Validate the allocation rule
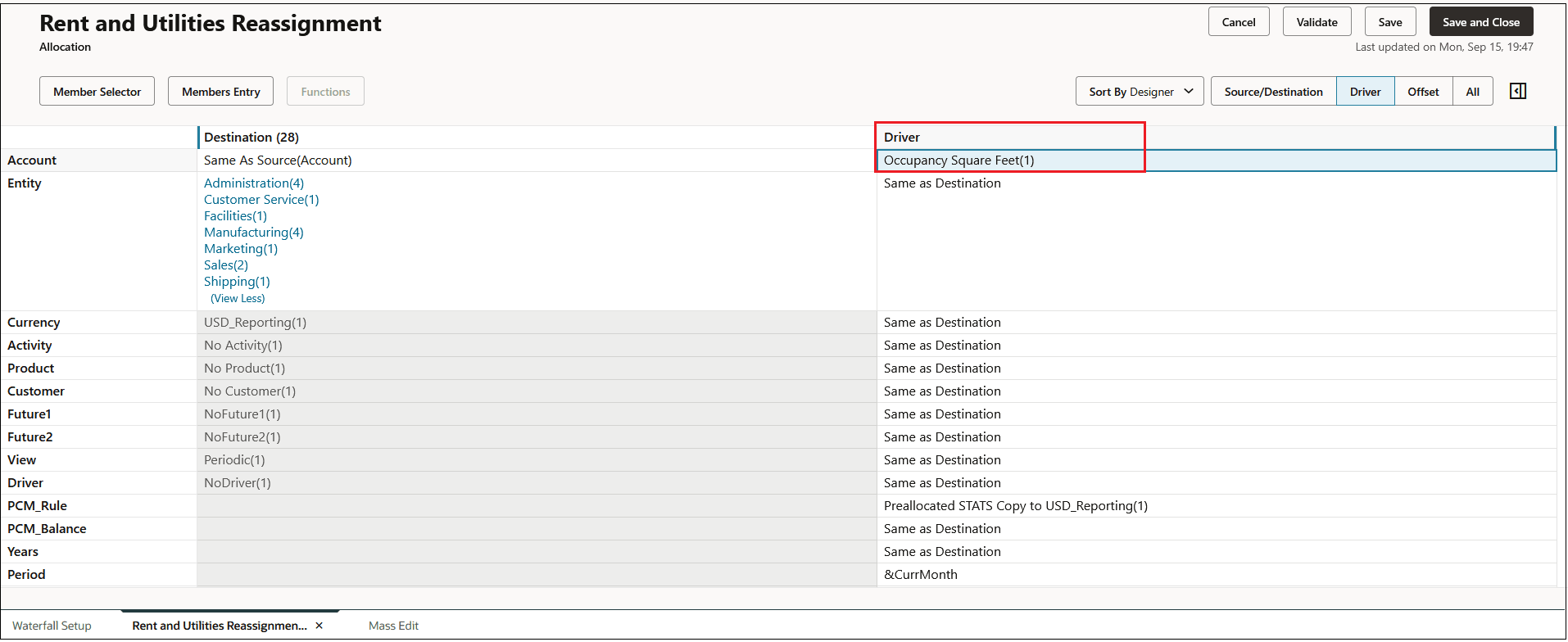This screenshot has height=642, width=1568. tap(1316, 22)
